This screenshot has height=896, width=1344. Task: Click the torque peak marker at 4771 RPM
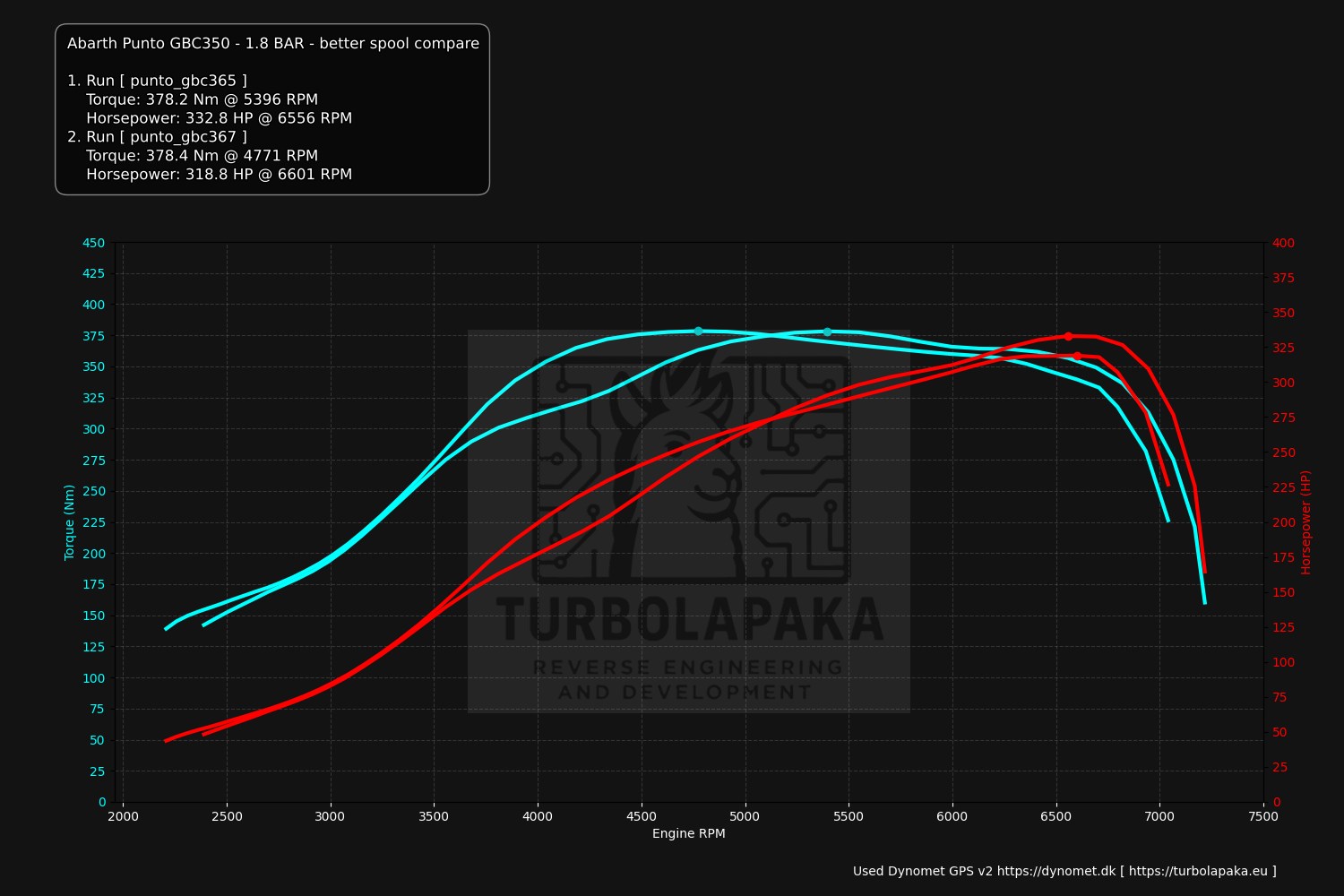point(698,332)
